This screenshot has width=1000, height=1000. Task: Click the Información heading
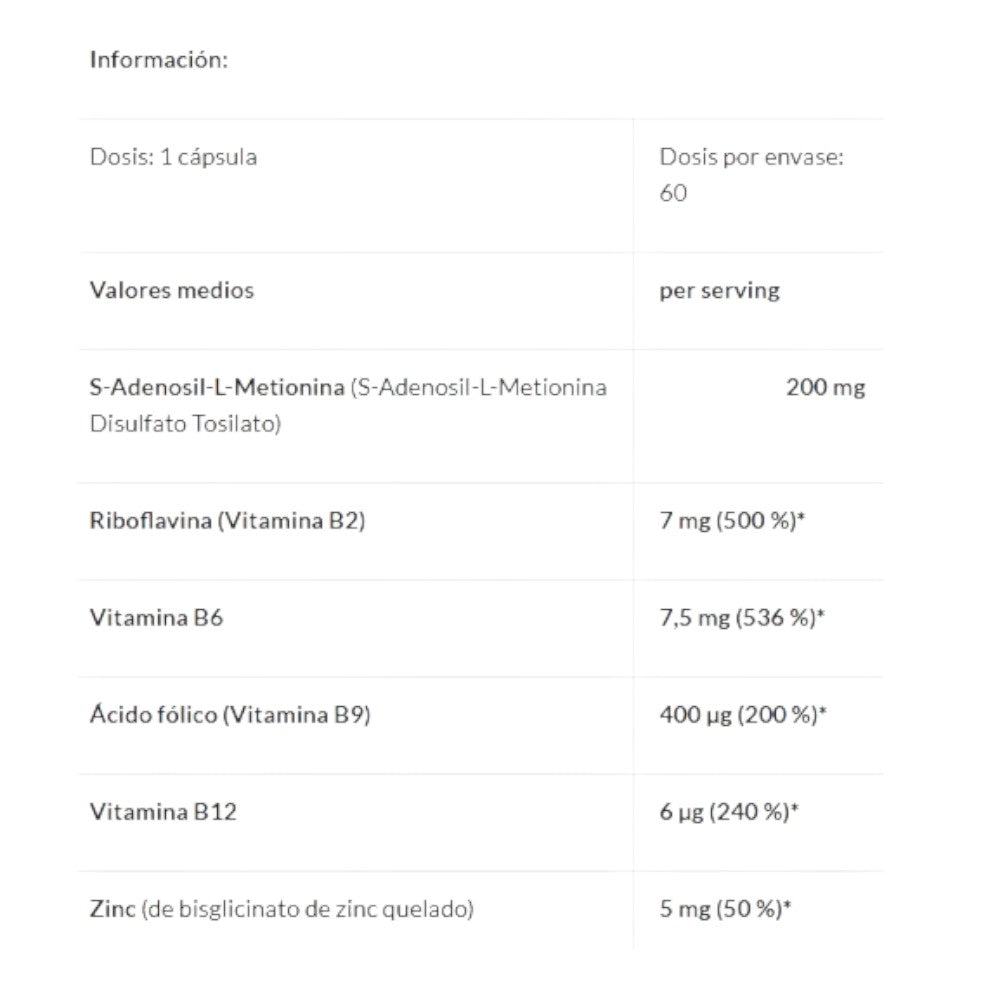pyautogui.click(x=159, y=60)
